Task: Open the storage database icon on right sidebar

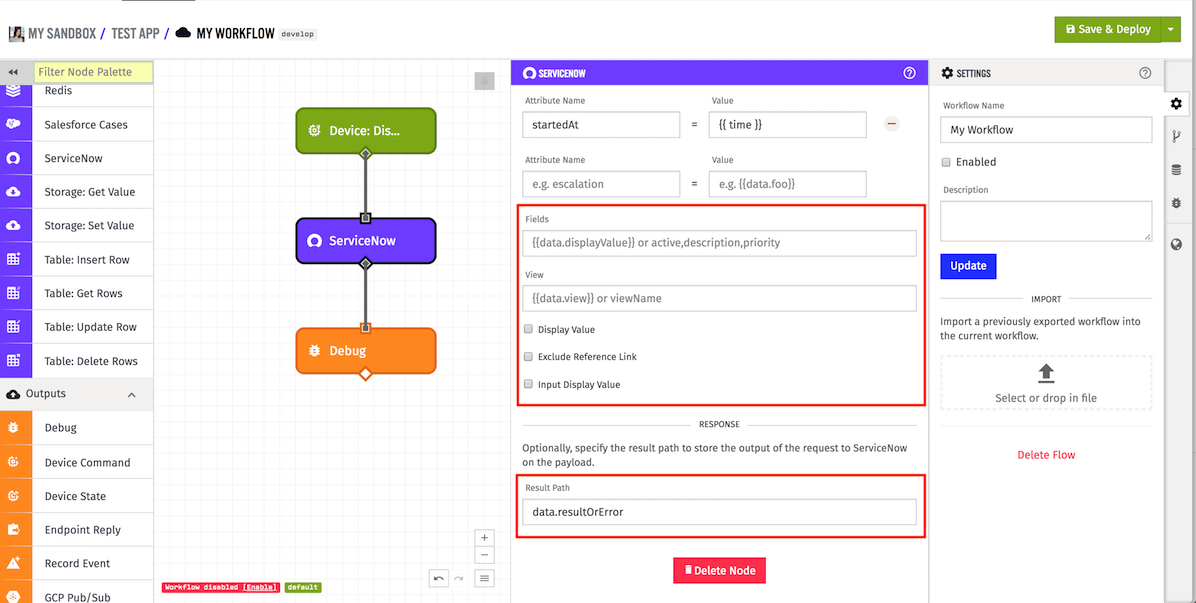Action: tap(1176, 170)
